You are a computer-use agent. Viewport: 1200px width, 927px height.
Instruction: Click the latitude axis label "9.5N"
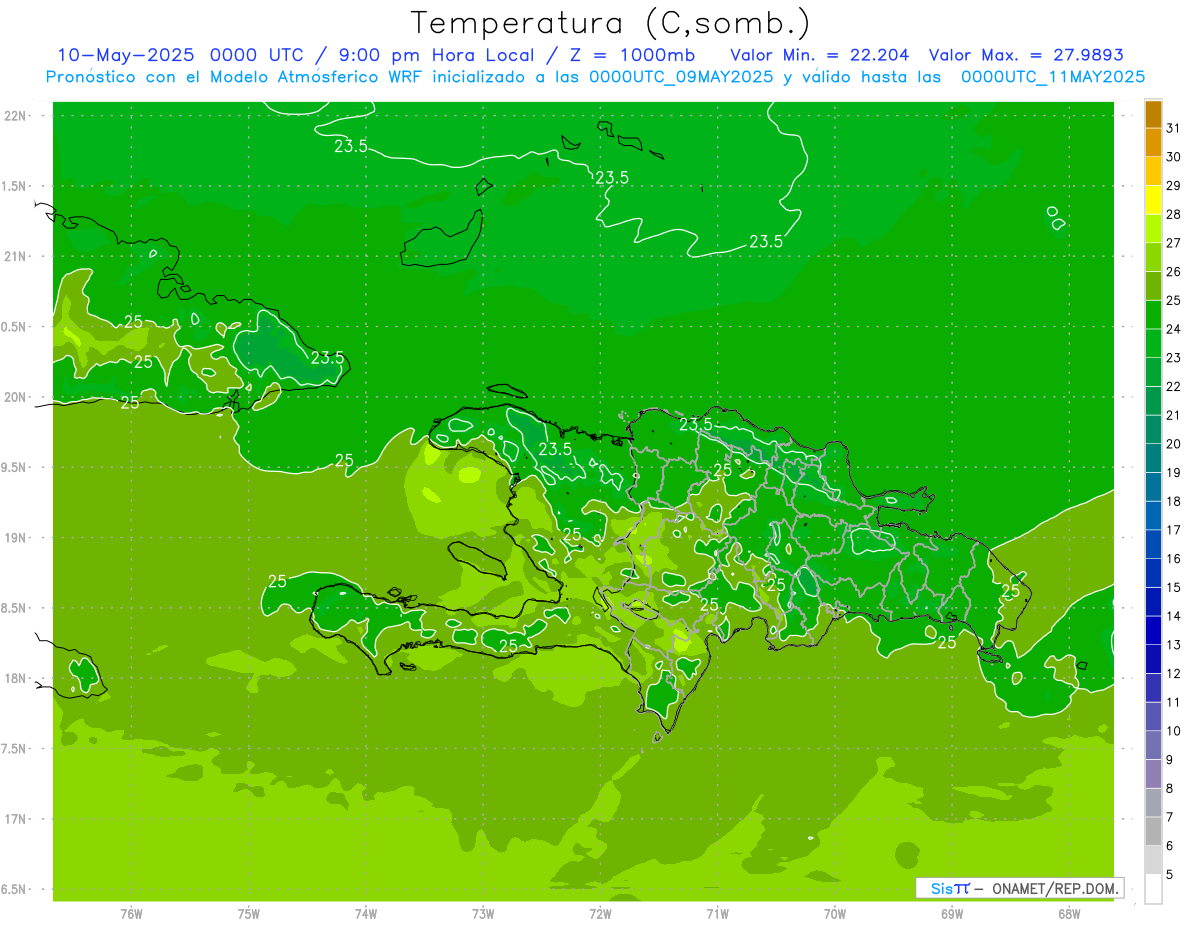(x=14, y=467)
